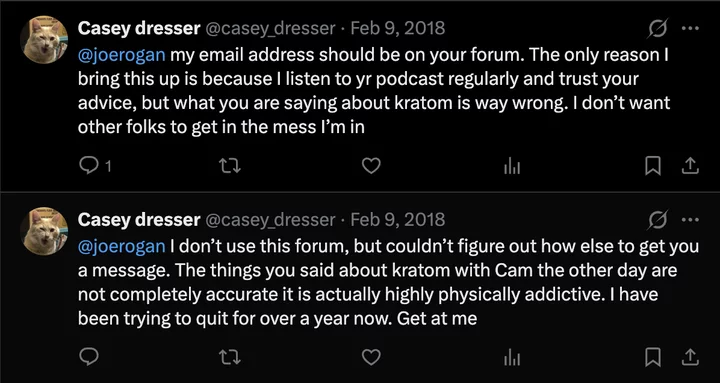Screen dimensions: 720x383
Task: Open Grok slash icon on first tweet
Action: (x=658, y=29)
